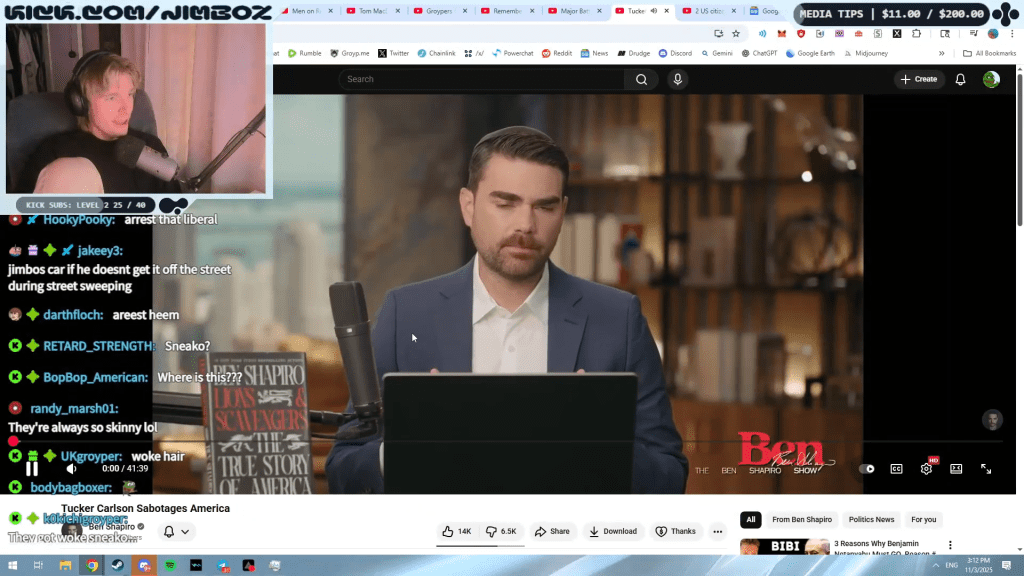Viewport: 1024px width, 576px height.
Task: Pause the Kick stream playback
Action: tap(33, 469)
